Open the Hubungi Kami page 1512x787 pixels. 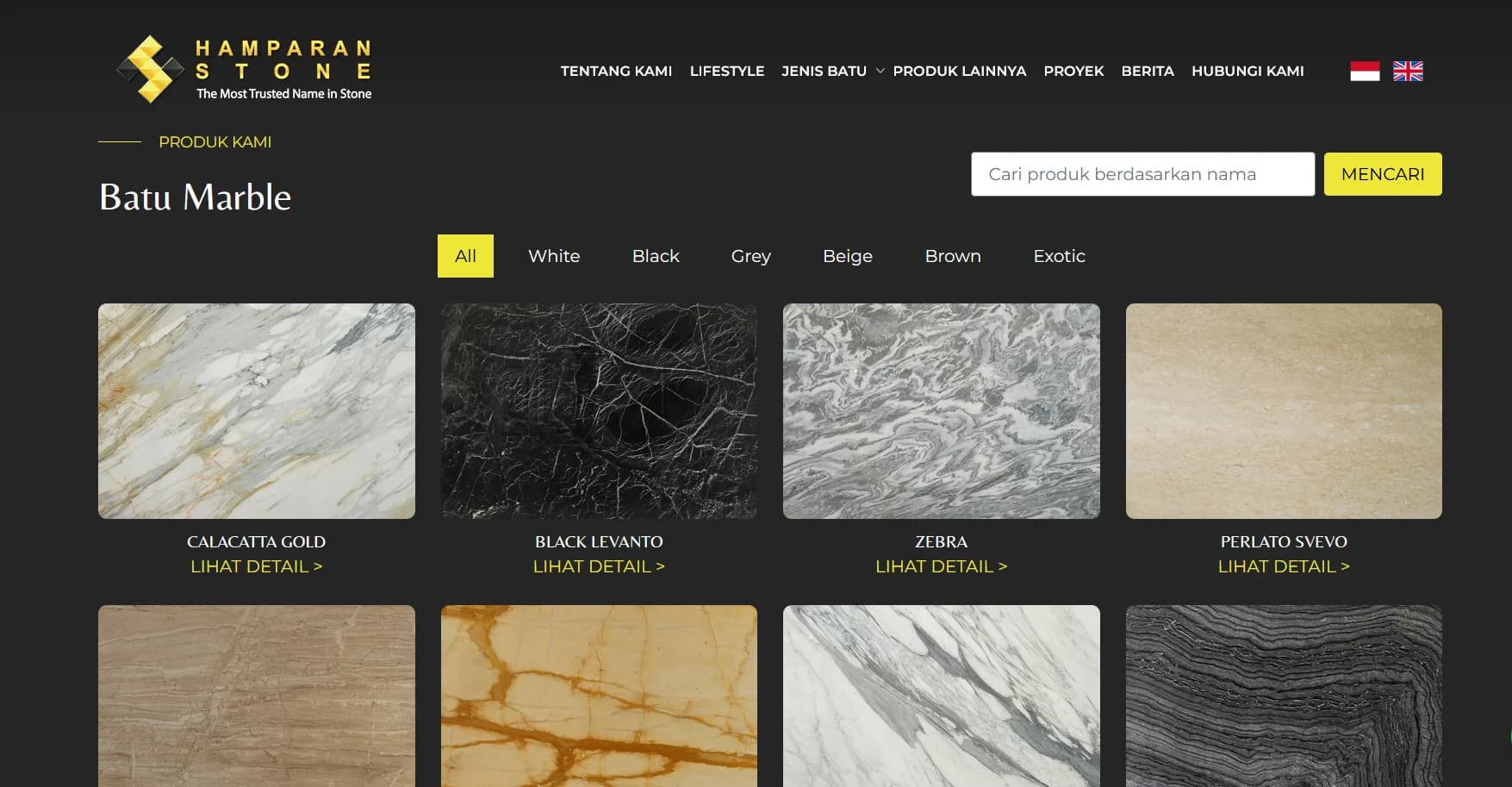click(1248, 71)
